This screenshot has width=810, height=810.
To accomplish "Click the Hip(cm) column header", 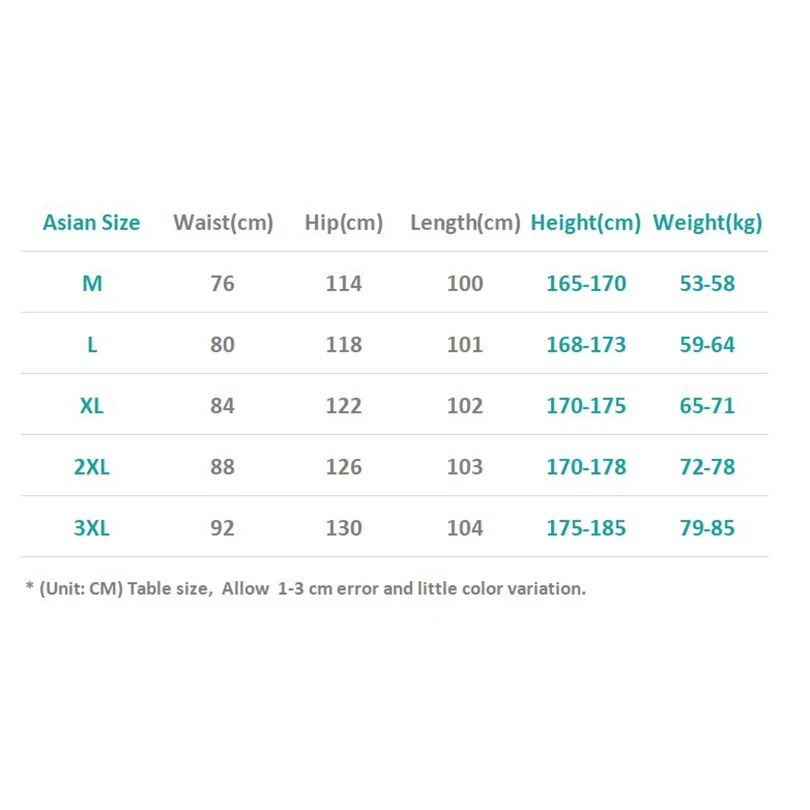I will (x=343, y=223).
